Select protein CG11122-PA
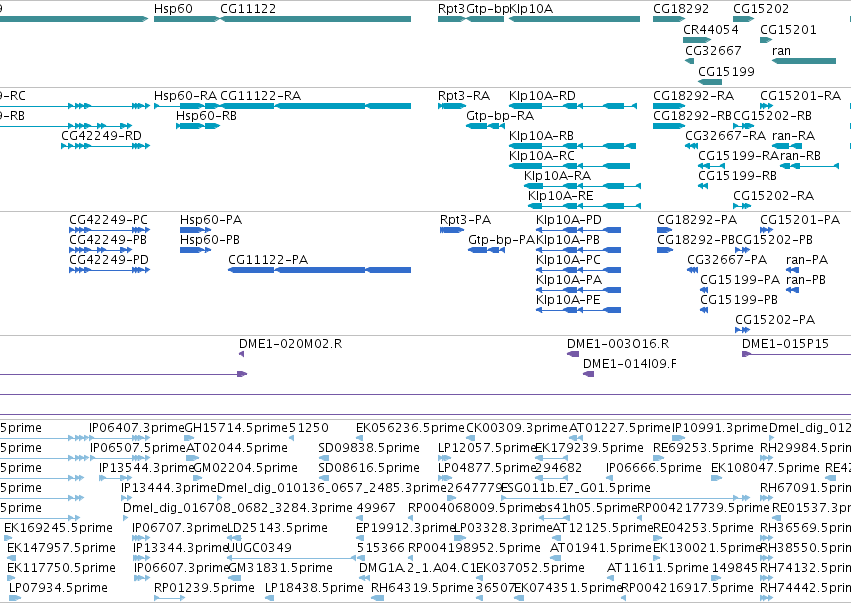 [268, 259]
